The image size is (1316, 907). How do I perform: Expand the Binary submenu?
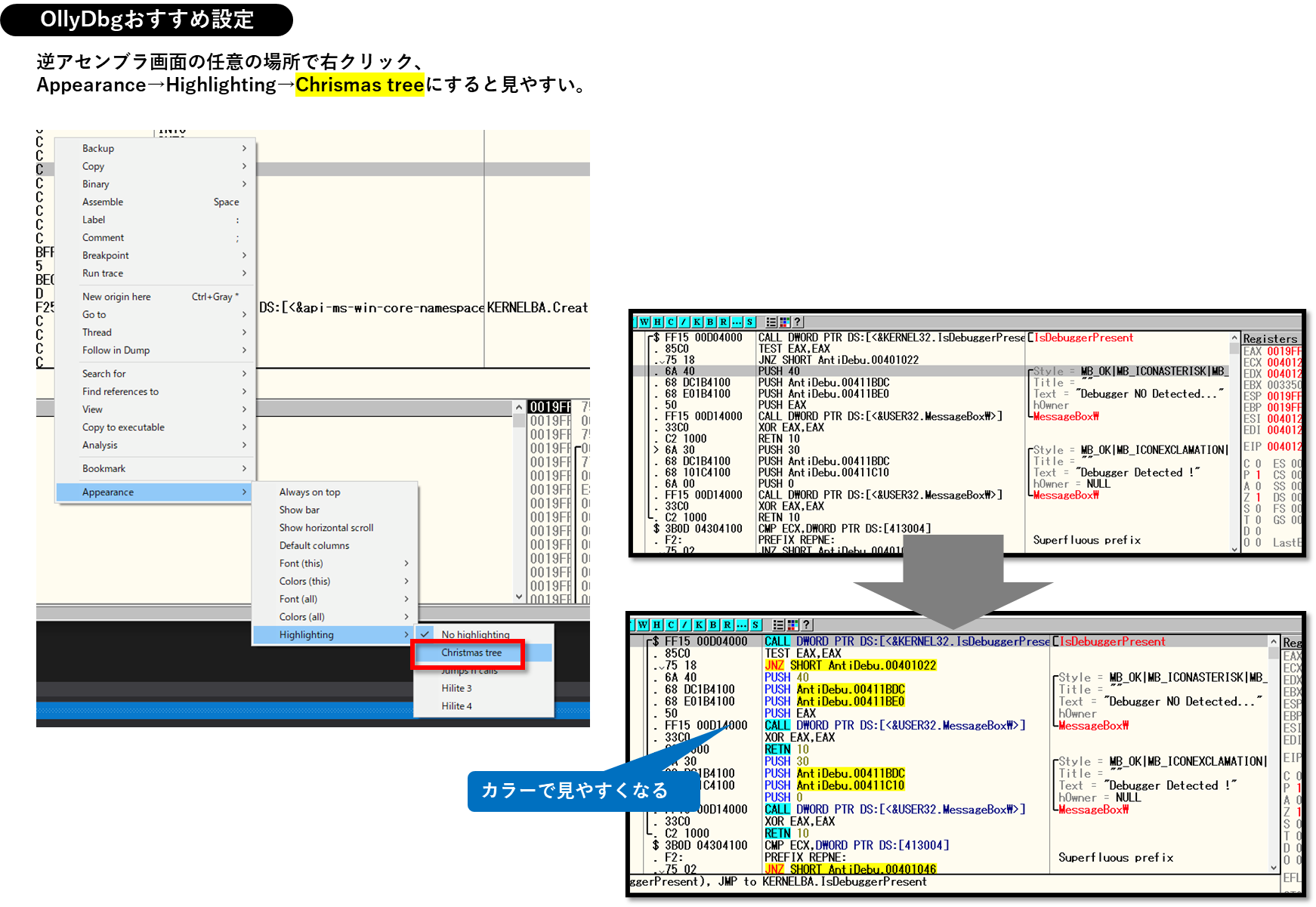click(x=155, y=184)
